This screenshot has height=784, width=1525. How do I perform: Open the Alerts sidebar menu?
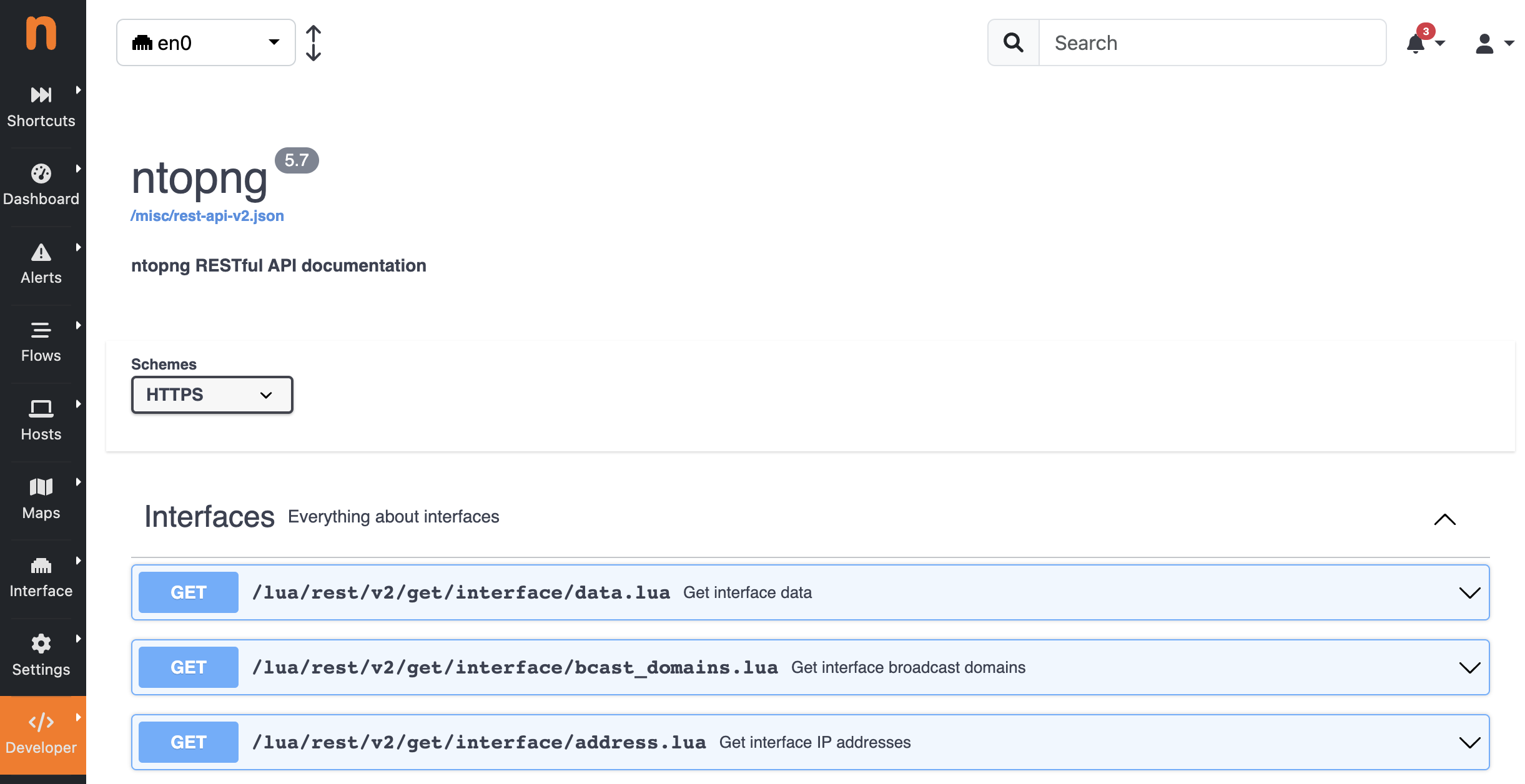[41, 264]
